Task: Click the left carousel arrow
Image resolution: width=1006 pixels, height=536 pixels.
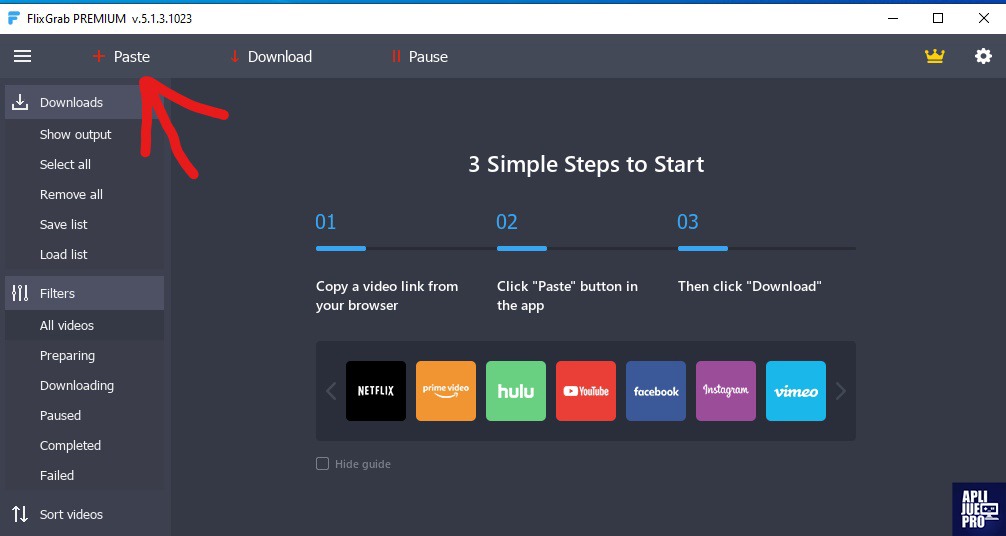Action: [x=331, y=391]
